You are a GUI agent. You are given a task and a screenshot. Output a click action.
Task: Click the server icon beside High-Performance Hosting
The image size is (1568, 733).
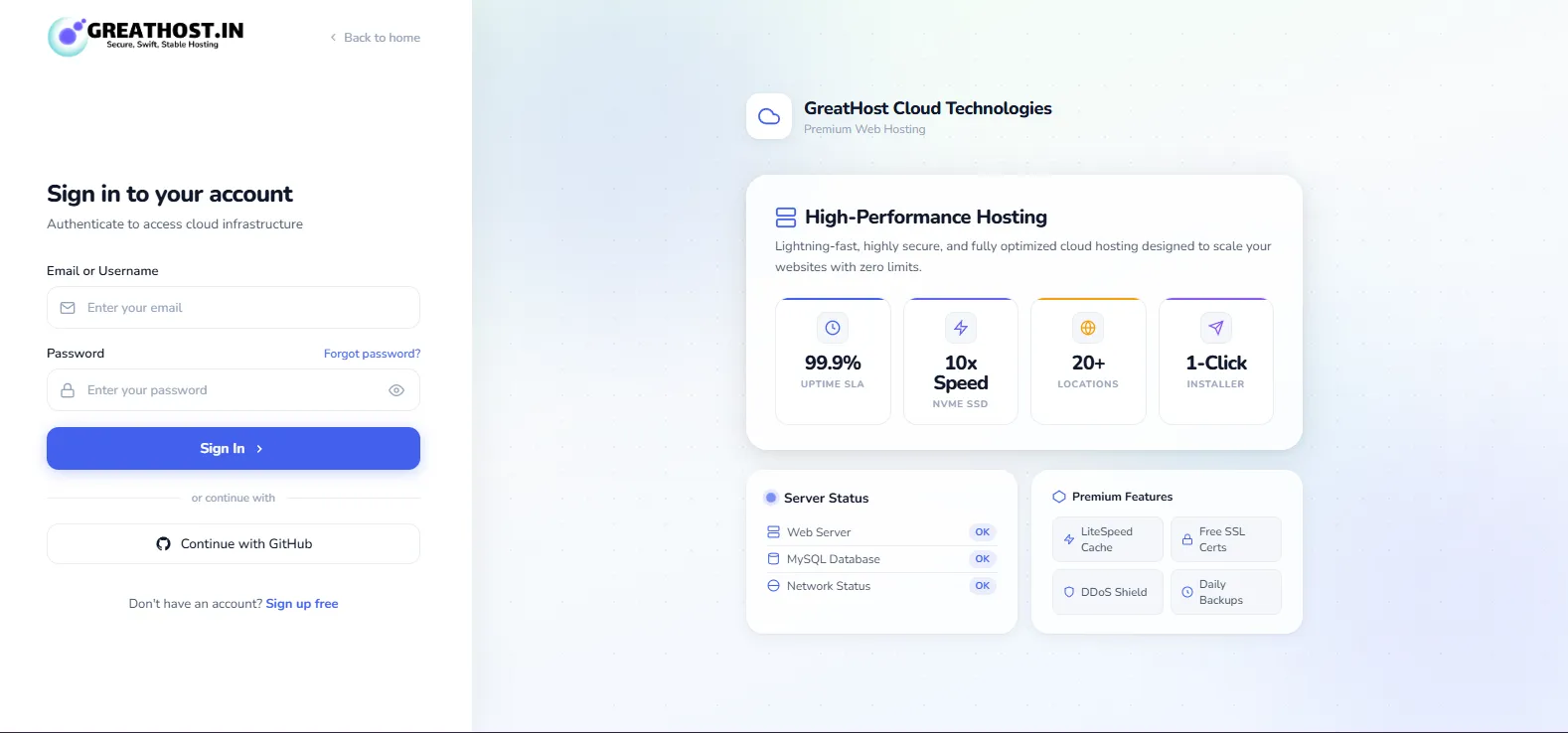[786, 218]
